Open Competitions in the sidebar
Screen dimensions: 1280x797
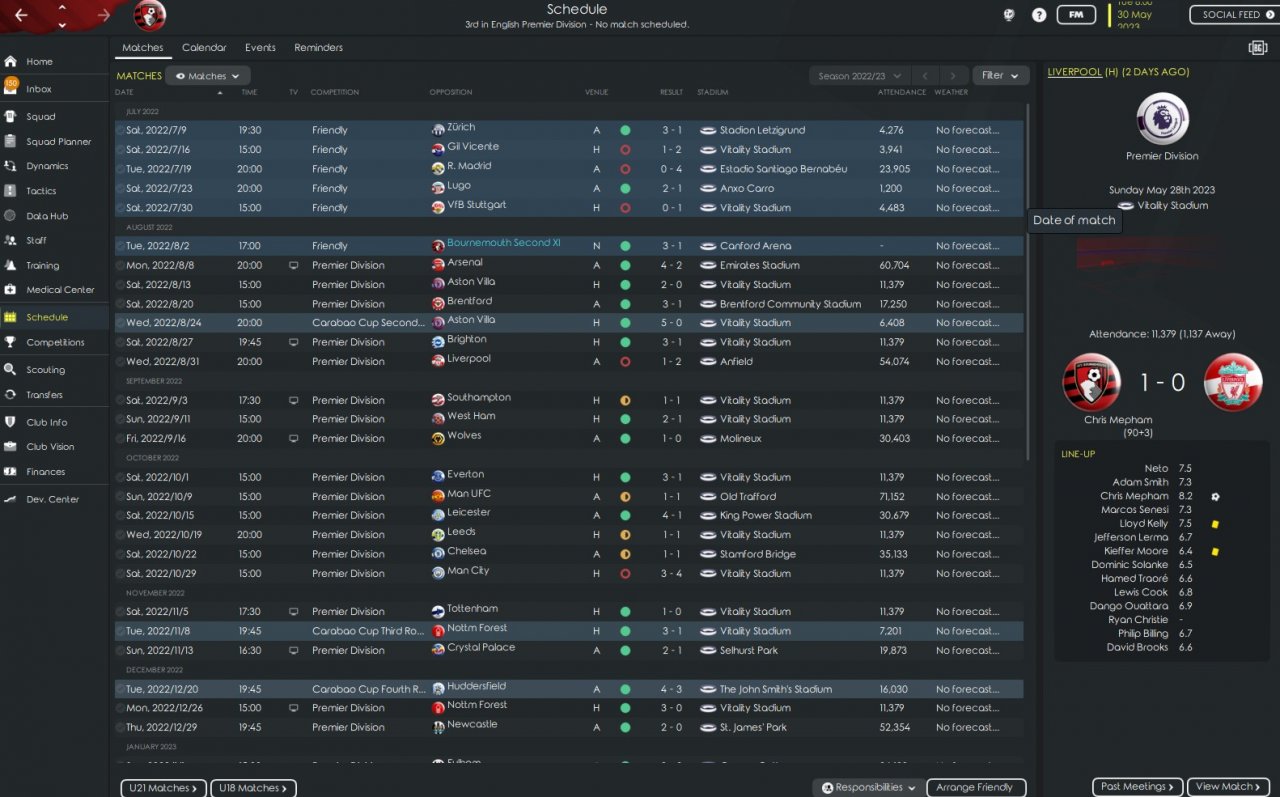coord(54,342)
